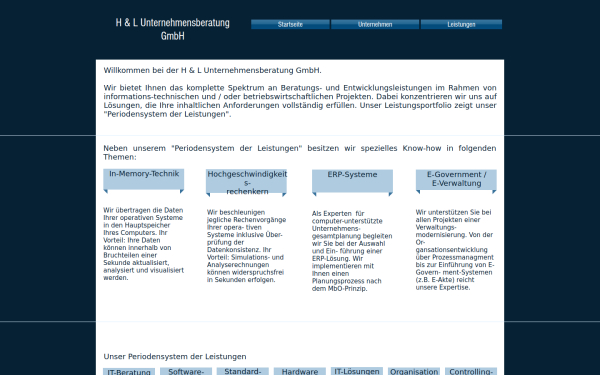The height and width of the screenshot is (375, 600).
Task: Click paragraph starting 'Wir unterstützen Sie bei'
Action: click(x=455, y=249)
